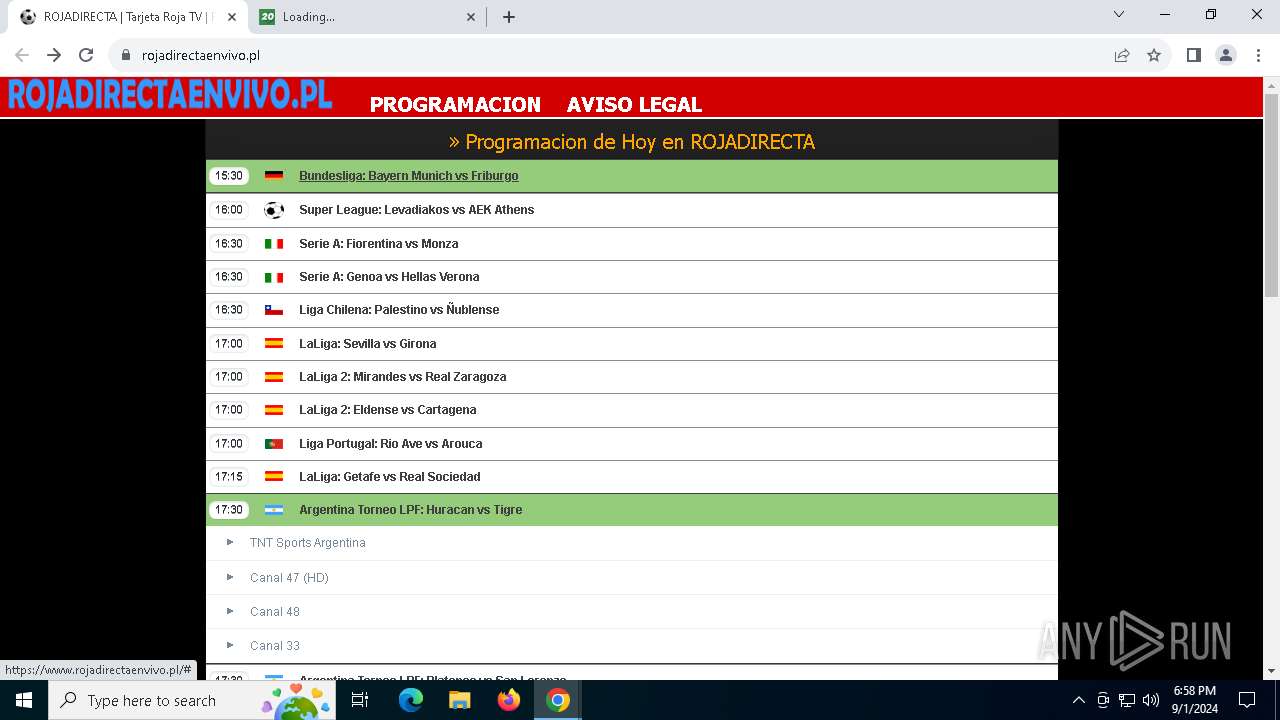The height and width of the screenshot is (720, 1280).
Task: Click Spanish flag beside Sevilla vs Girona
Action: tap(274, 344)
